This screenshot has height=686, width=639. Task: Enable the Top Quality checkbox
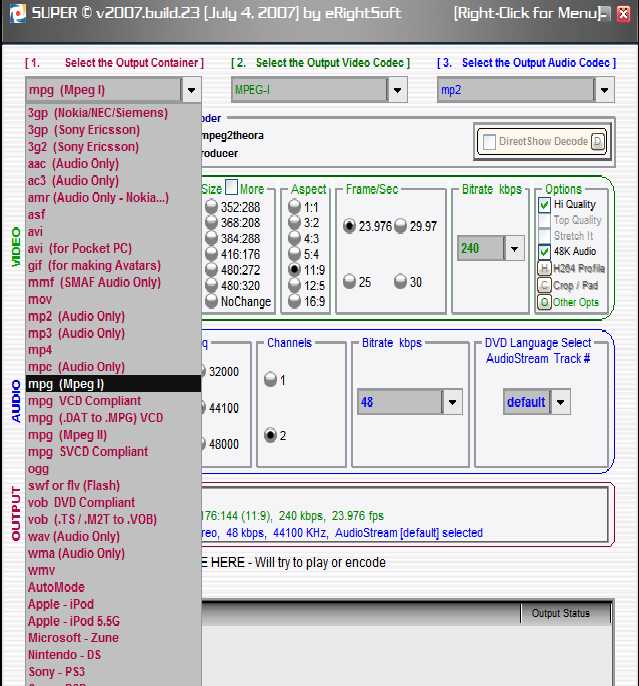(544, 220)
